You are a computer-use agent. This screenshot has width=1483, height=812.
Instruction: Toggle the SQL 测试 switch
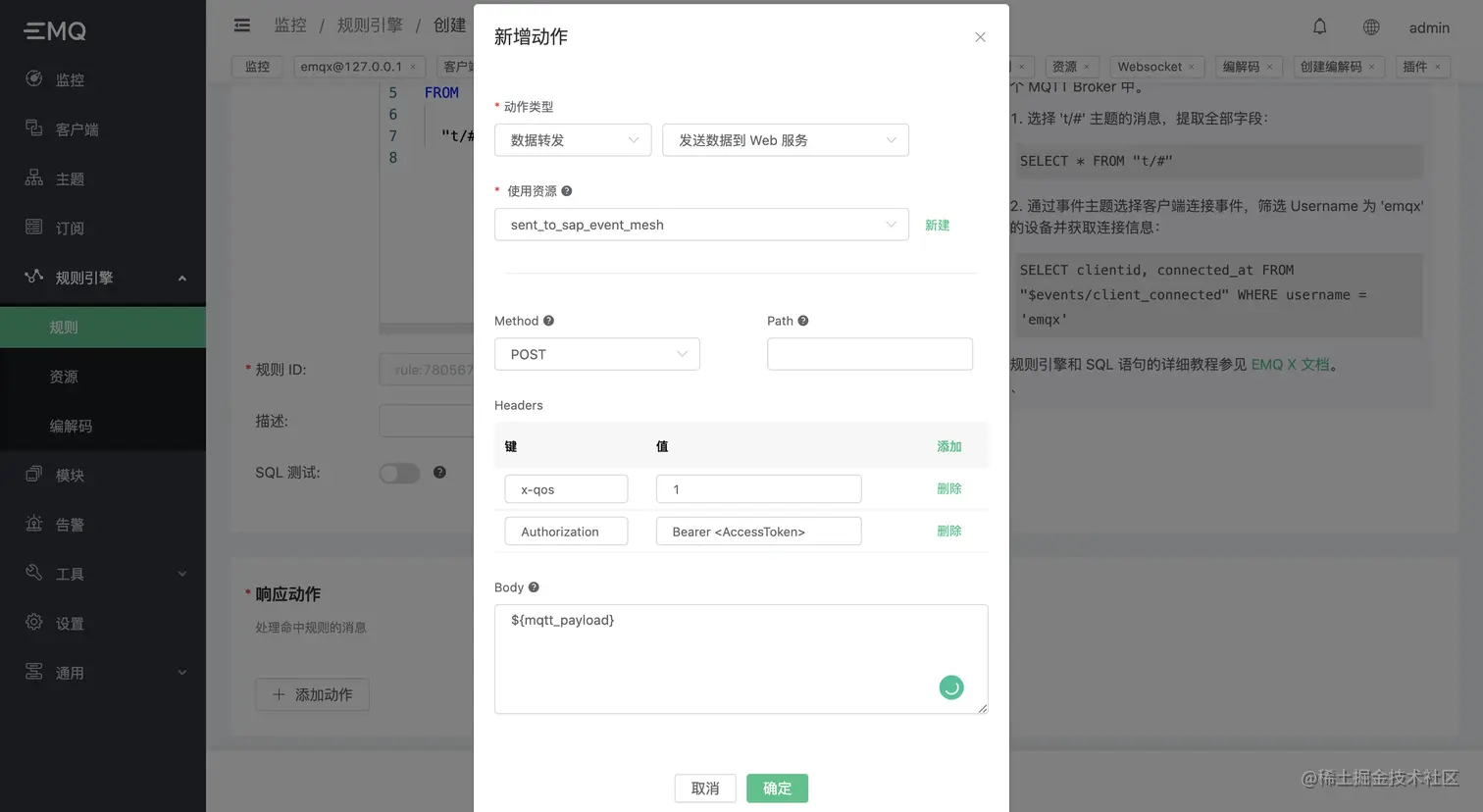[x=399, y=473]
